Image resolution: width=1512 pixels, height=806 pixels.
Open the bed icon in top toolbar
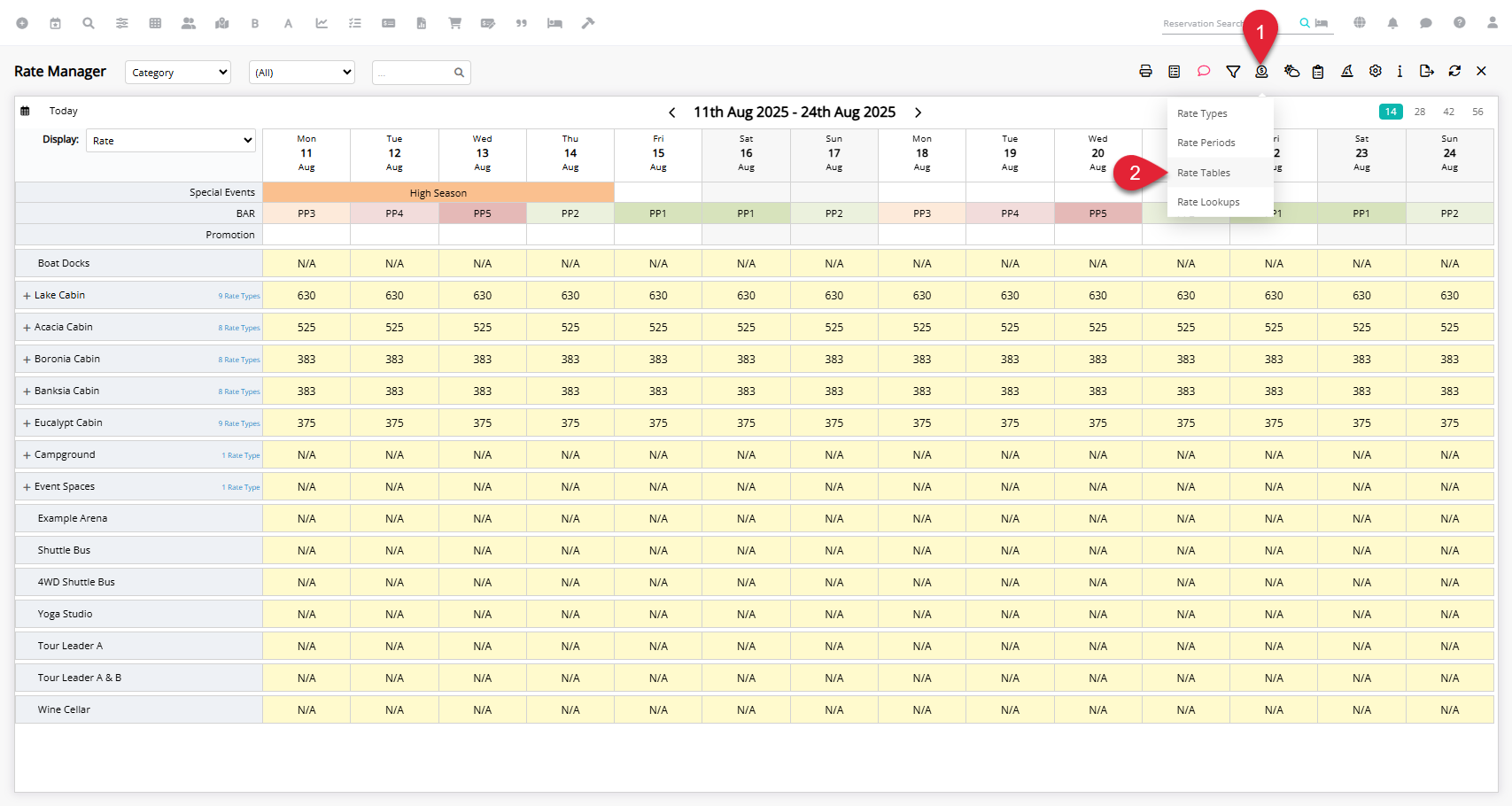554,23
